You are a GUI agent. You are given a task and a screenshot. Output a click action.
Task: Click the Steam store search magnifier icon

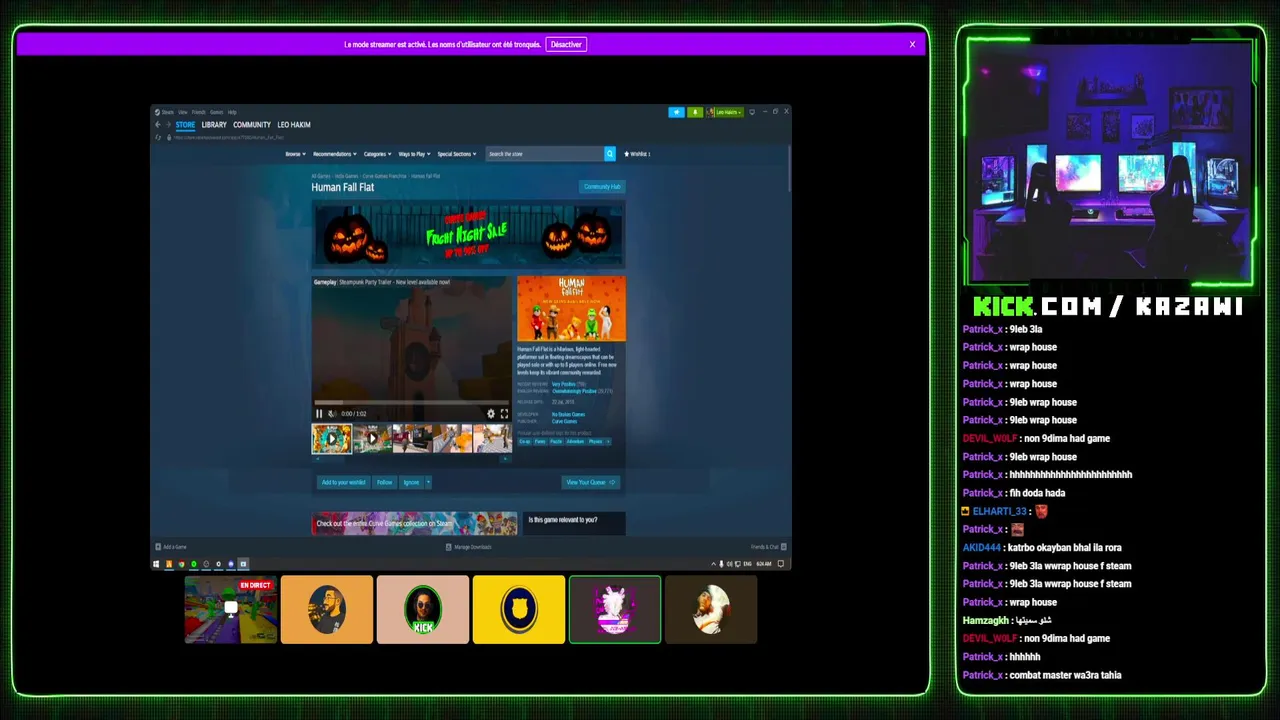(x=609, y=154)
